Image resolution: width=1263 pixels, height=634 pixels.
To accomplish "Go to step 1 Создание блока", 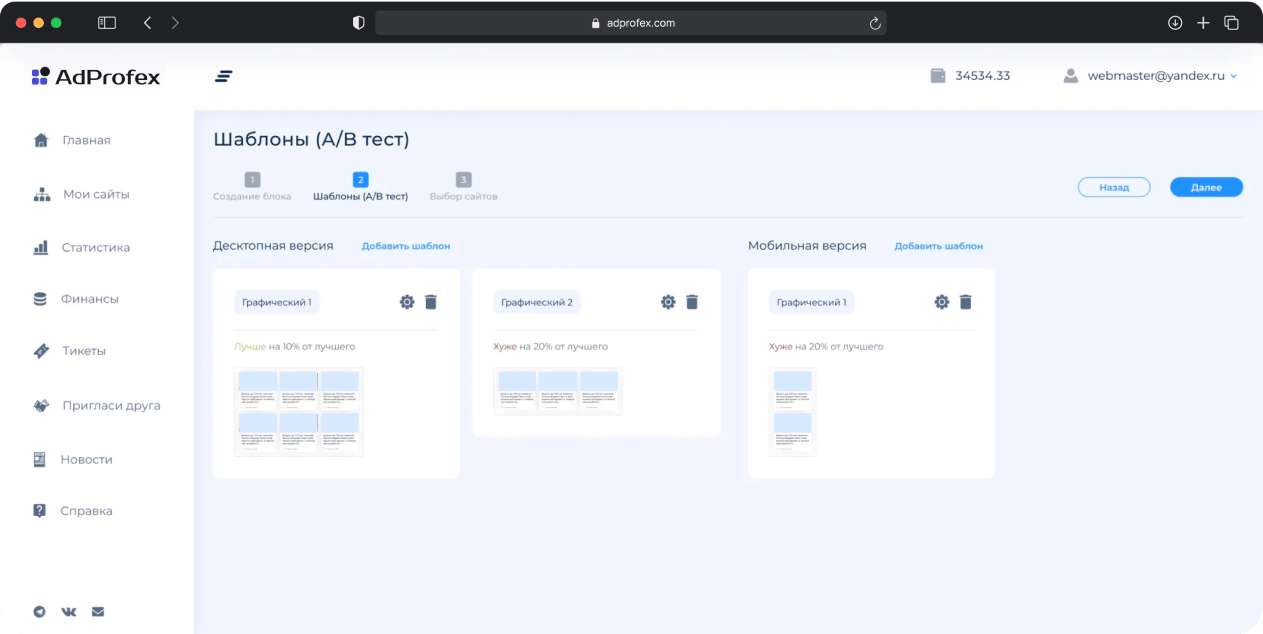I will (x=252, y=187).
